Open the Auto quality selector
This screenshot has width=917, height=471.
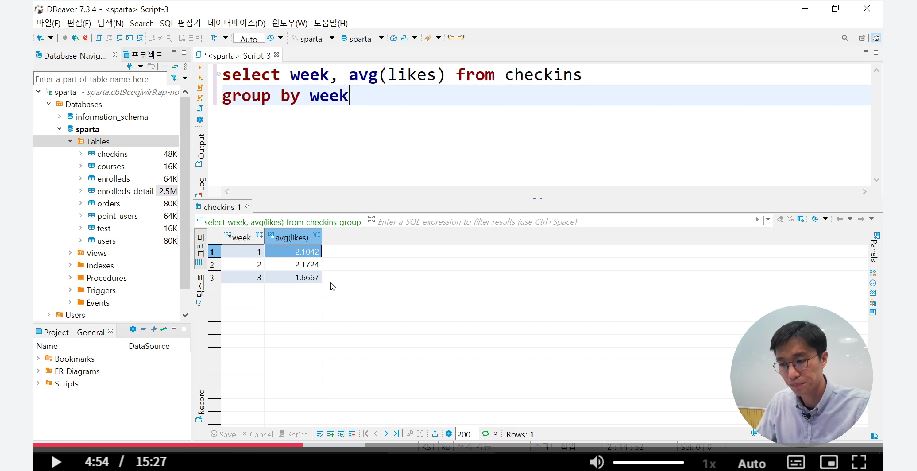(x=751, y=463)
